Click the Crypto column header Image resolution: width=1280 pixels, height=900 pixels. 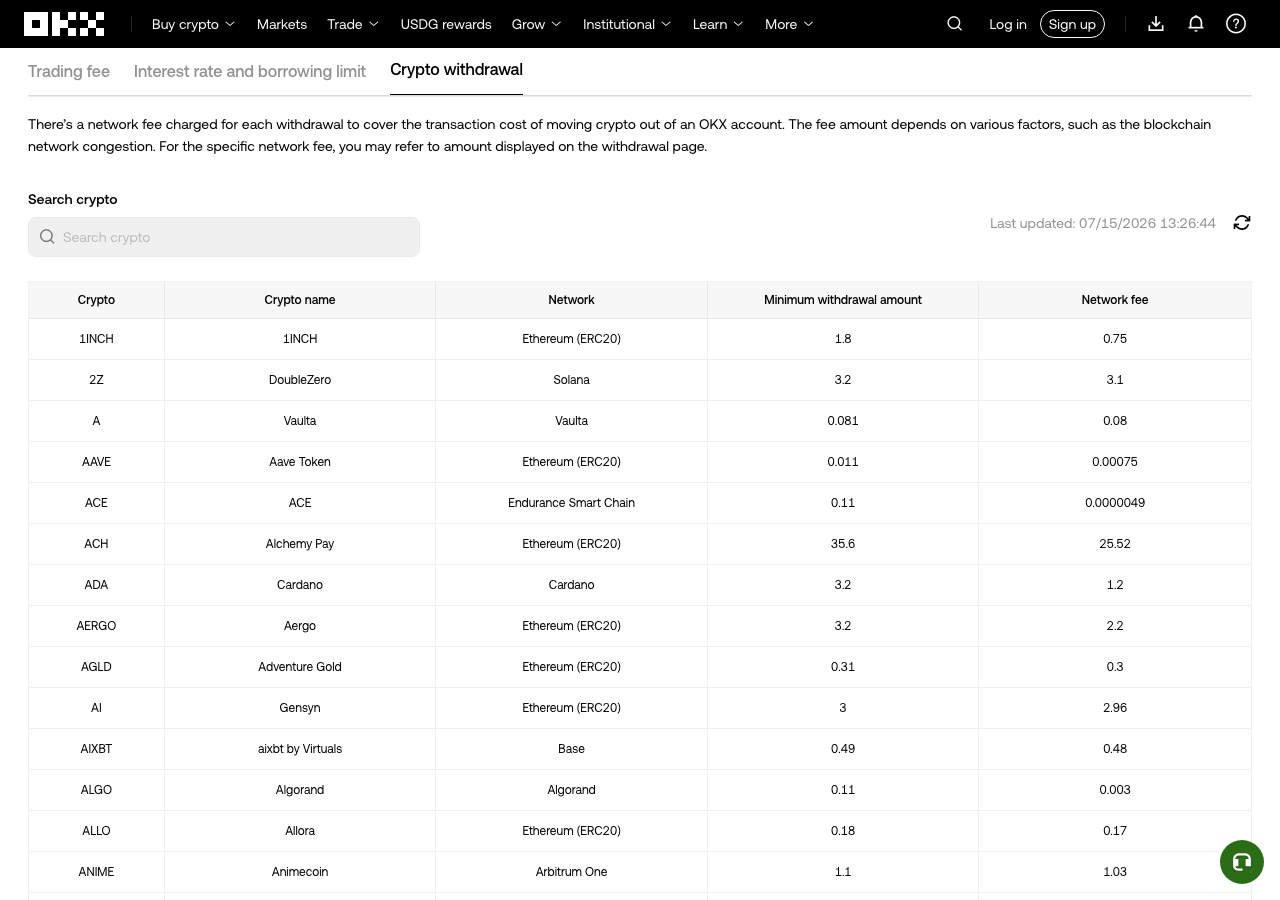[x=96, y=300]
